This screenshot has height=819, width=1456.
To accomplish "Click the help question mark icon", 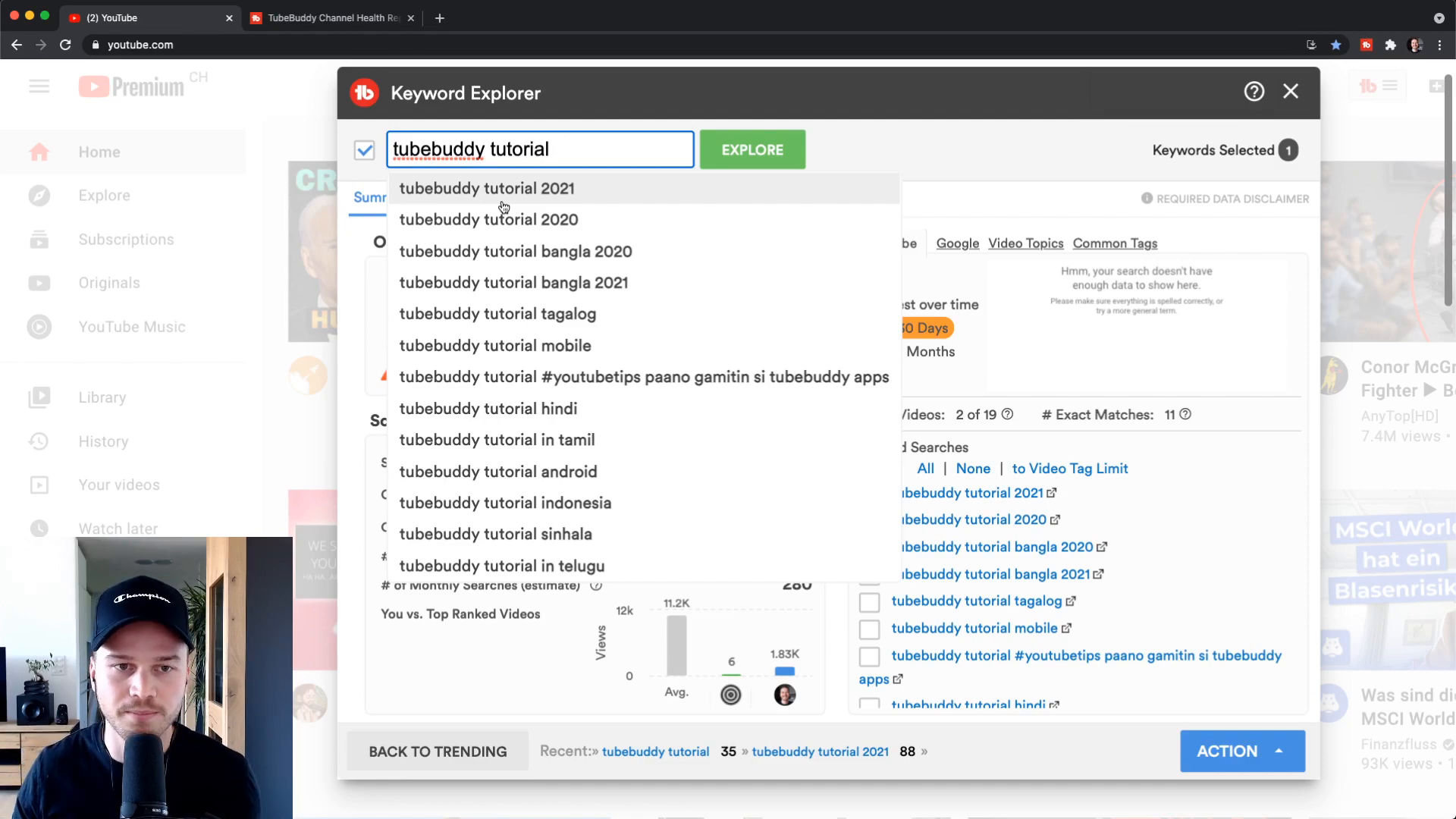I will tap(1254, 91).
